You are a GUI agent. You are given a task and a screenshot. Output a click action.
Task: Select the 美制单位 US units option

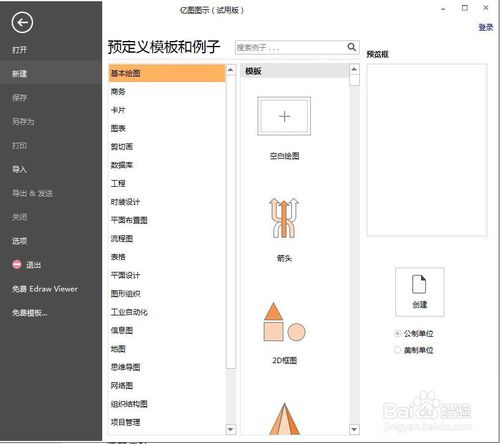click(x=397, y=350)
